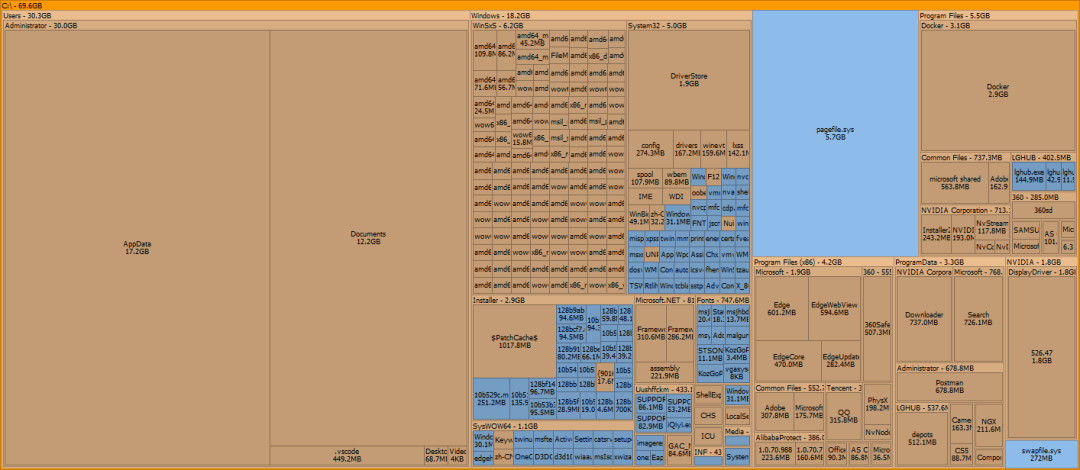Click the assembly 221.9MB block
The image size is (1080, 470).
click(x=664, y=372)
